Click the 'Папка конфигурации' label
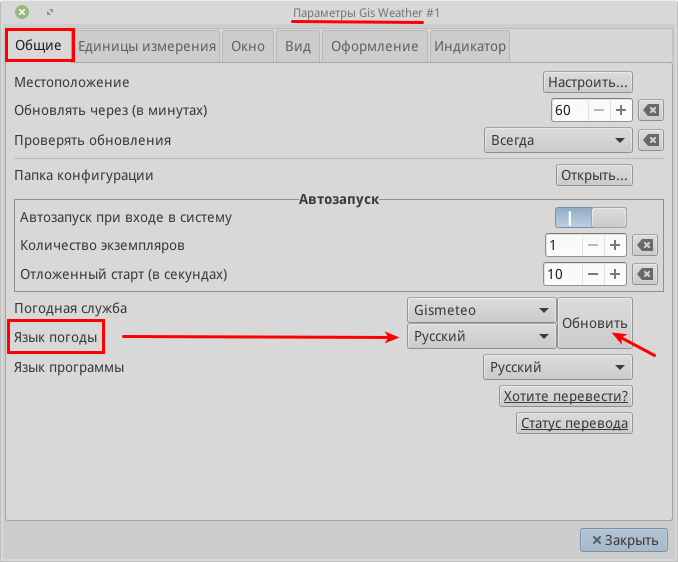678x562 pixels. pyautogui.click(x=84, y=176)
